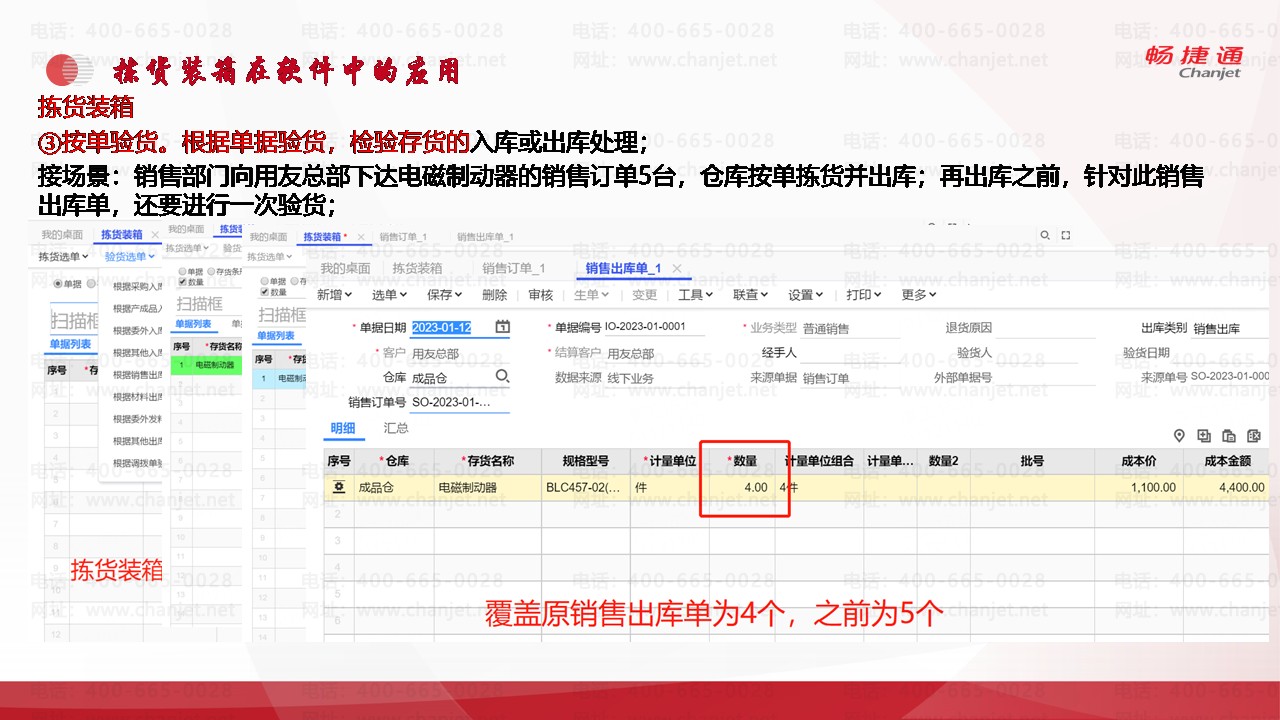Screen dimensions: 1280x720
Task: Switch to the 汇总 sub-tab
Action: click(396, 428)
